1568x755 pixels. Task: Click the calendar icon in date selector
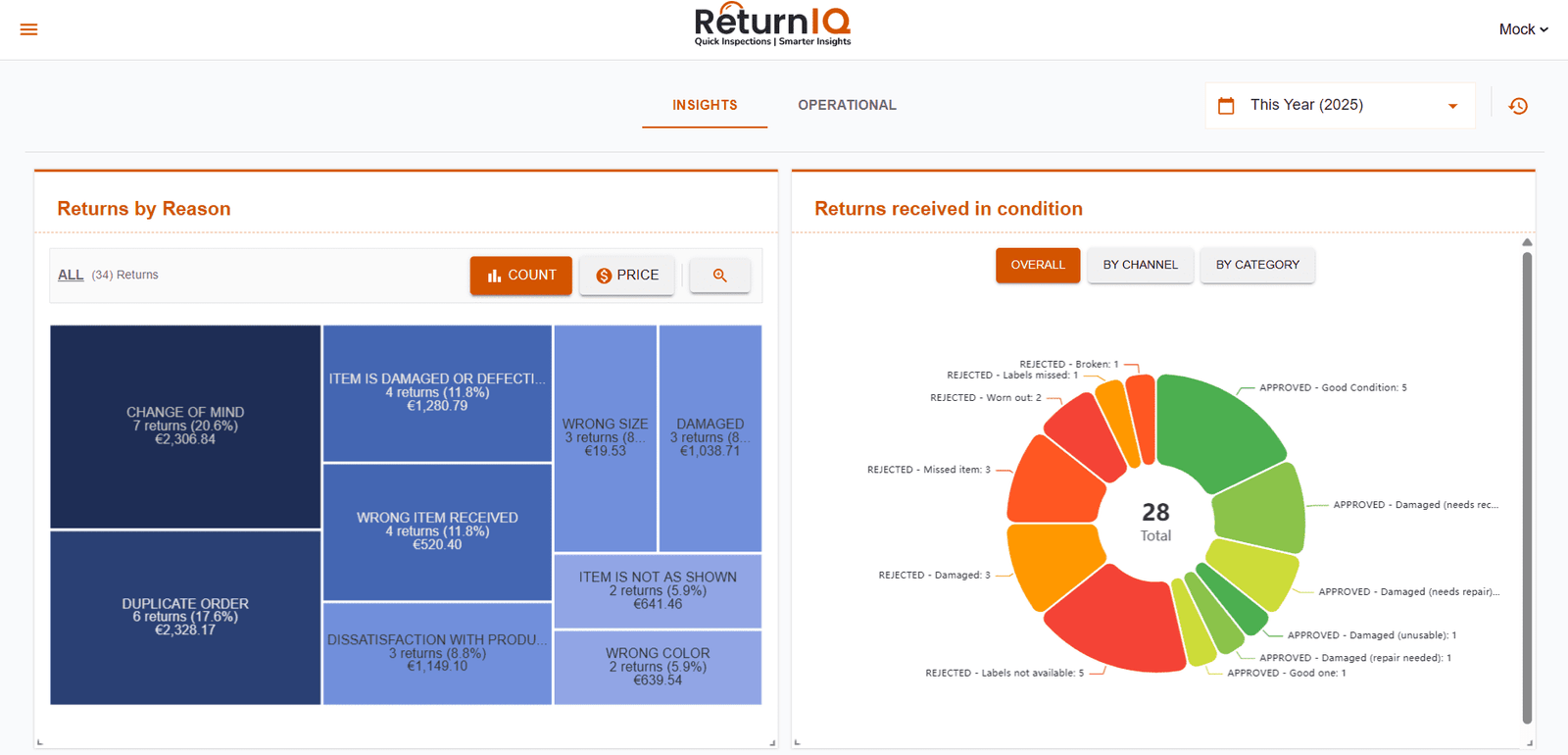[x=1226, y=106]
